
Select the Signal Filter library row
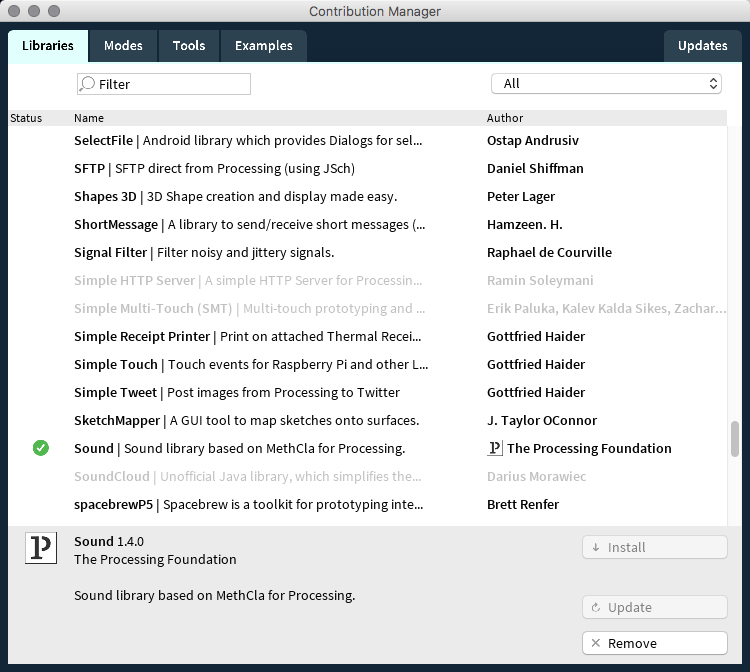click(367, 253)
